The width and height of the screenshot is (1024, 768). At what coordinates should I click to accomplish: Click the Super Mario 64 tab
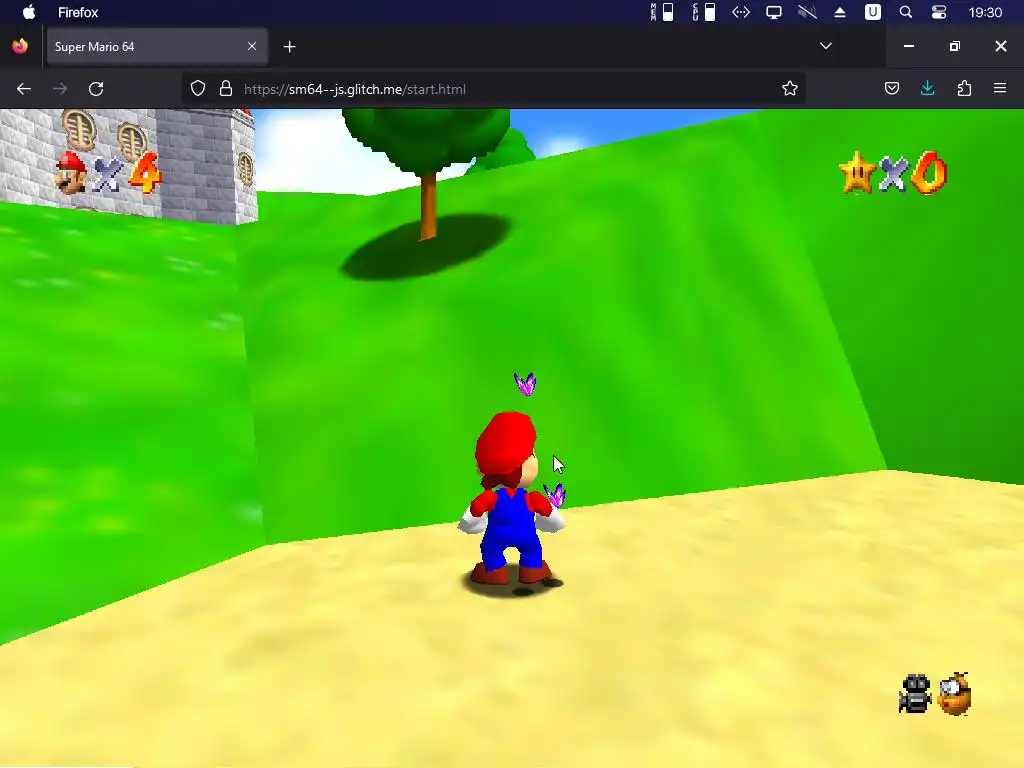tap(157, 46)
